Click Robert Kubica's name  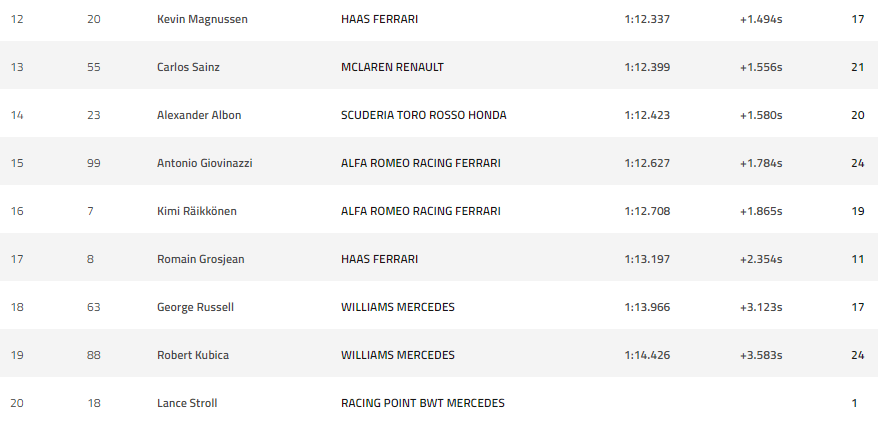tap(192, 355)
